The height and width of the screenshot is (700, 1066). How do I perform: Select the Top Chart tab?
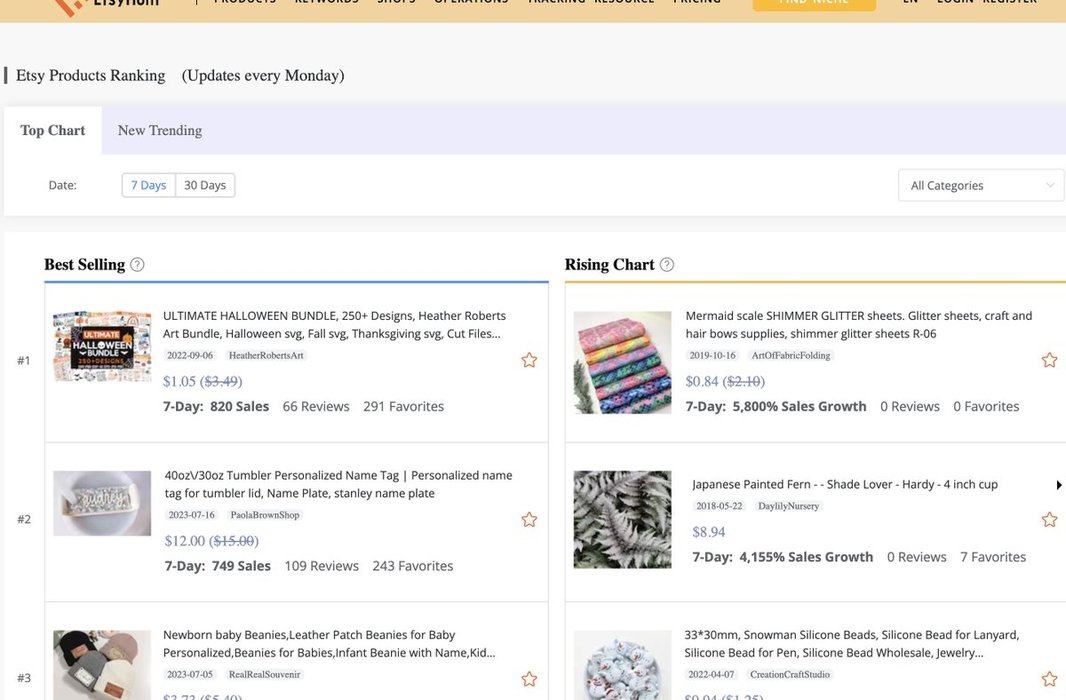click(x=53, y=130)
